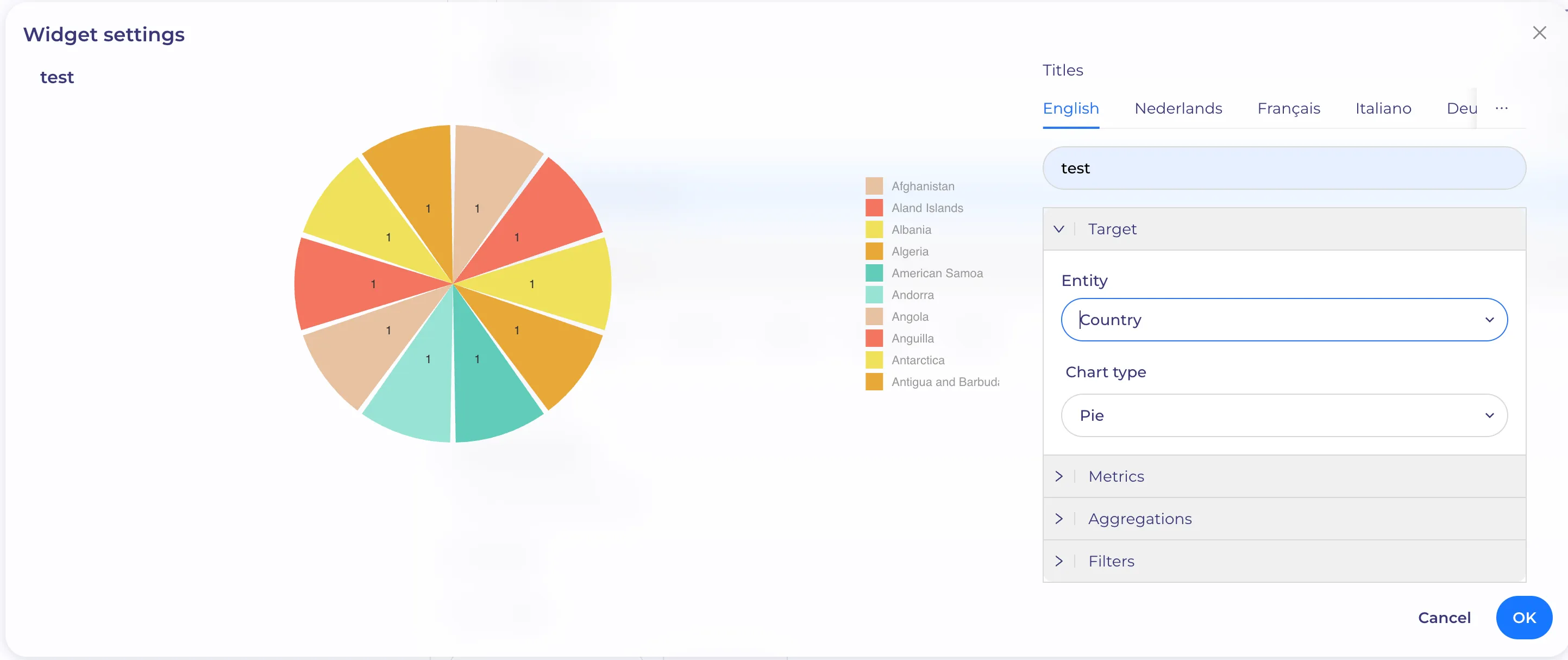Image resolution: width=1568 pixels, height=660 pixels.
Task: Click the Entity field label
Action: pyautogui.click(x=1084, y=281)
